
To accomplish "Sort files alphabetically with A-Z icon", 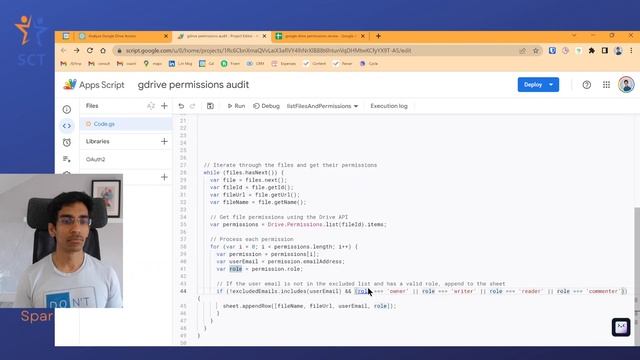I will click(x=151, y=106).
